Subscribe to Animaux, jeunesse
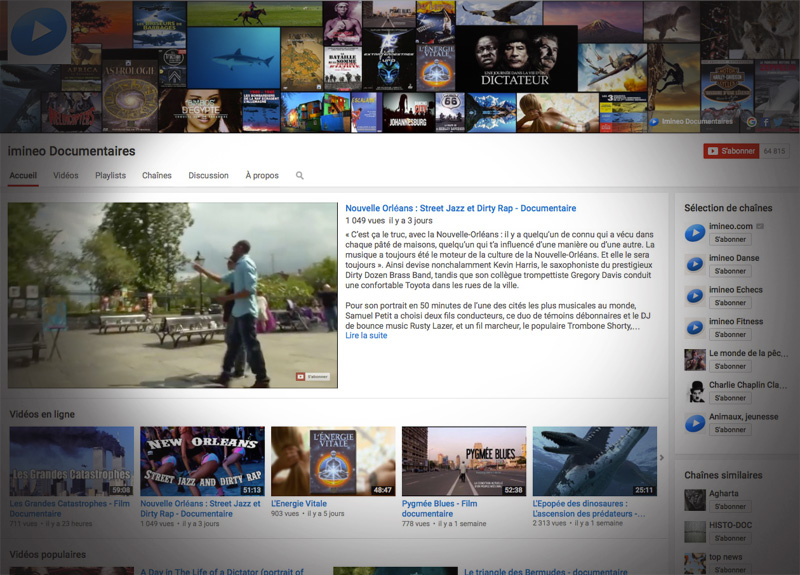Viewport: 800px width, 575px height. [730, 430]
